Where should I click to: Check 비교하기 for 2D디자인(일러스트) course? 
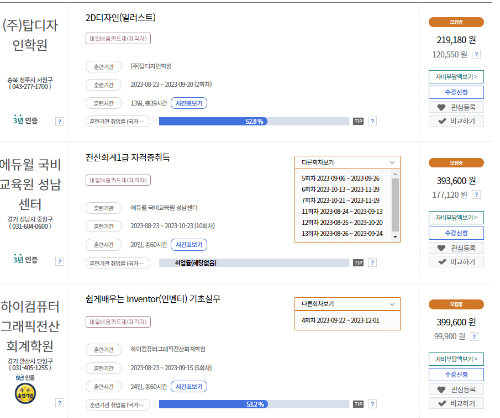coord(456,121)
